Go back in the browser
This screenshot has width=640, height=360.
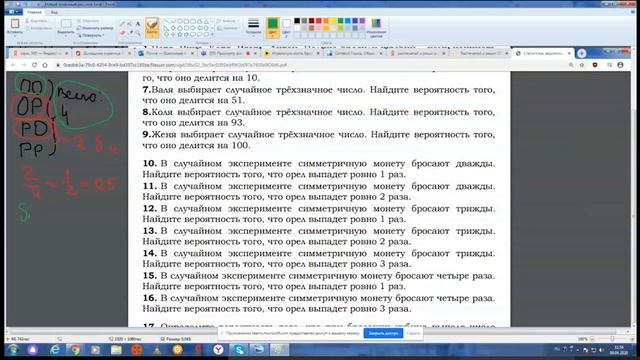click(x=13, y=65)
